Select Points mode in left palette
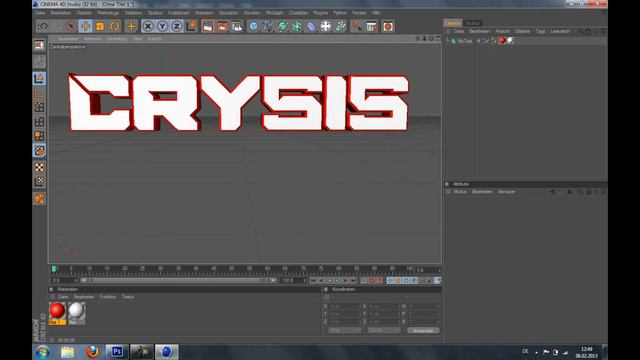The width and height of the screenshot is (640, 360). click(x=39, y=107)
